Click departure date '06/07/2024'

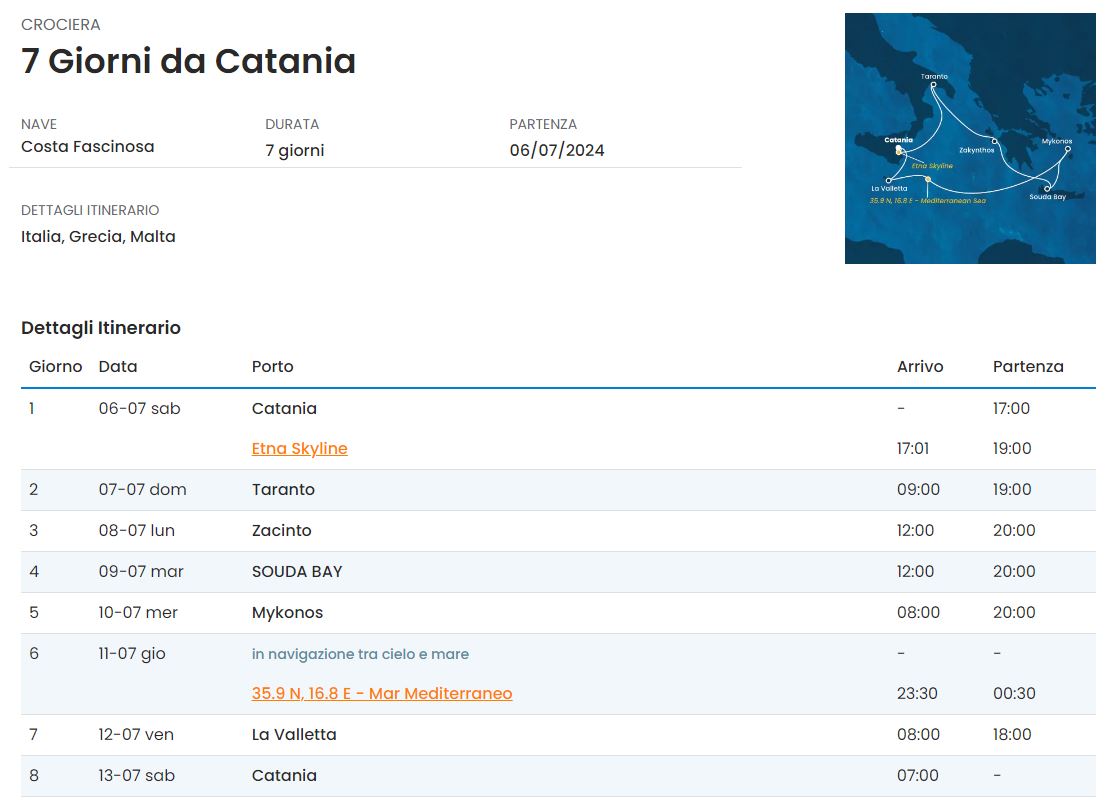tap(557, 150)
